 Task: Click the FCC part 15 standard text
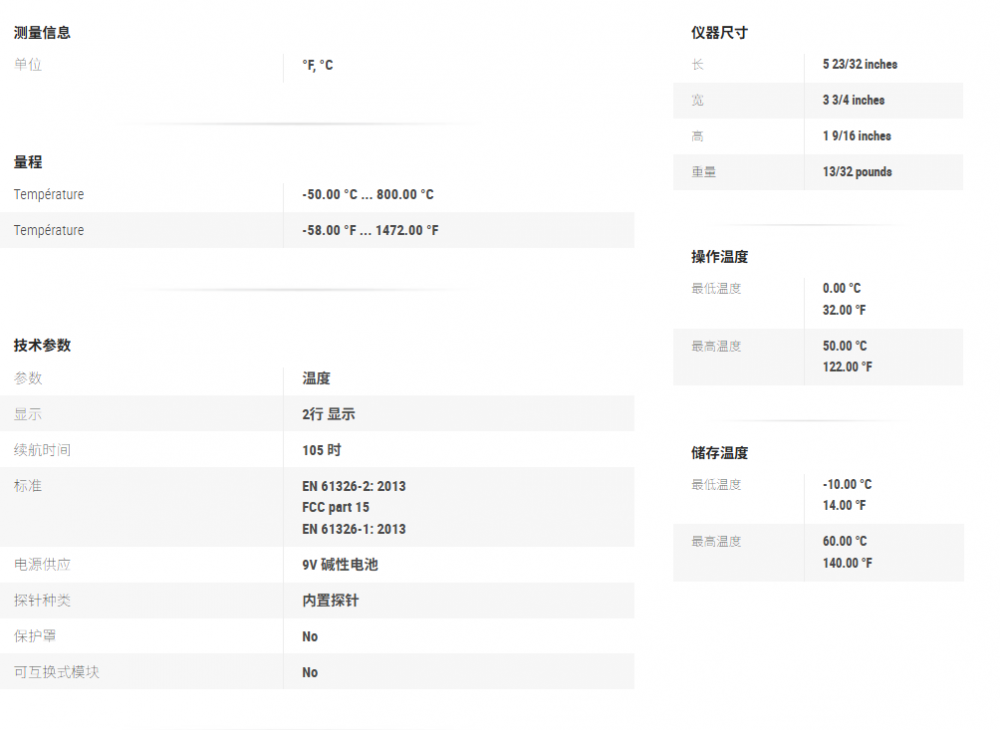point(335,508)
